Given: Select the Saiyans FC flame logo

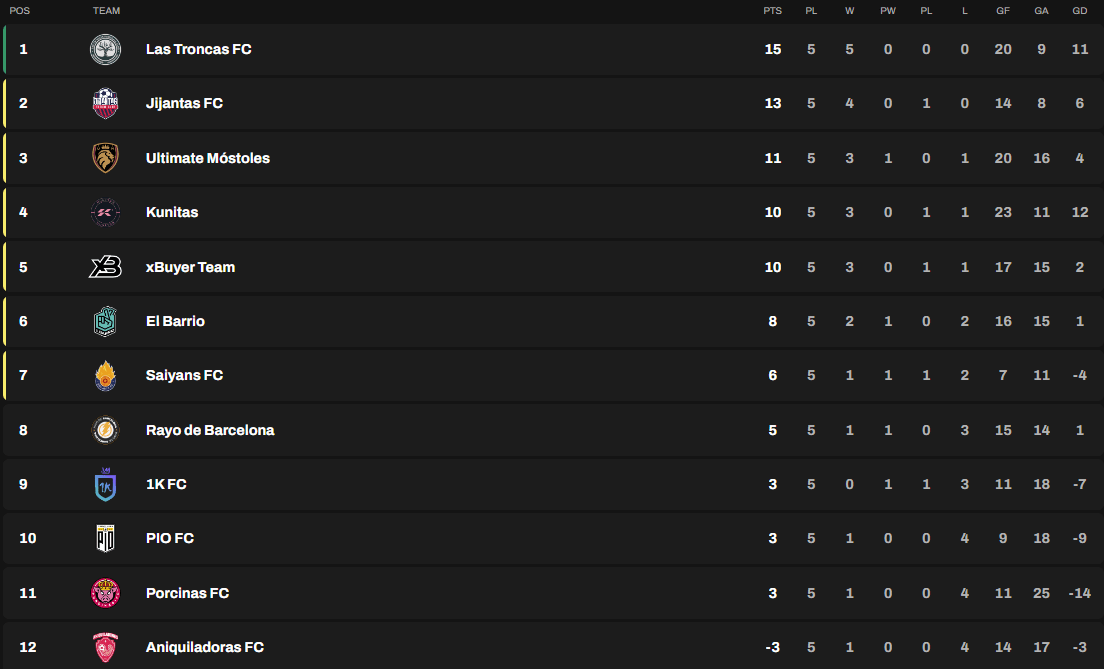Looking at the screenshot, I should pyautogui.click(x=106, y=375).
